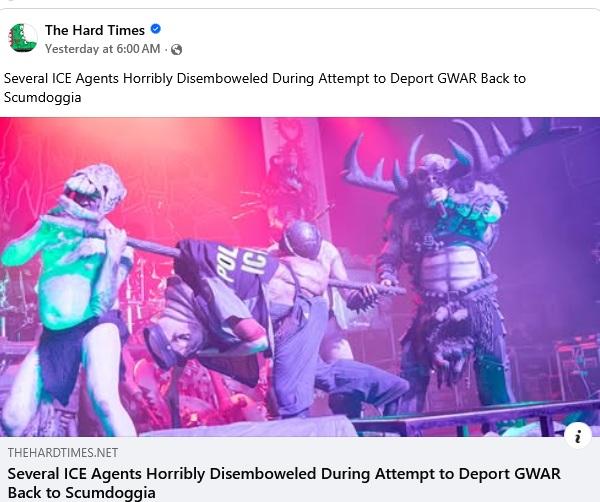Click the blue verified badge
600x502 pixels.
pos(155,29)
